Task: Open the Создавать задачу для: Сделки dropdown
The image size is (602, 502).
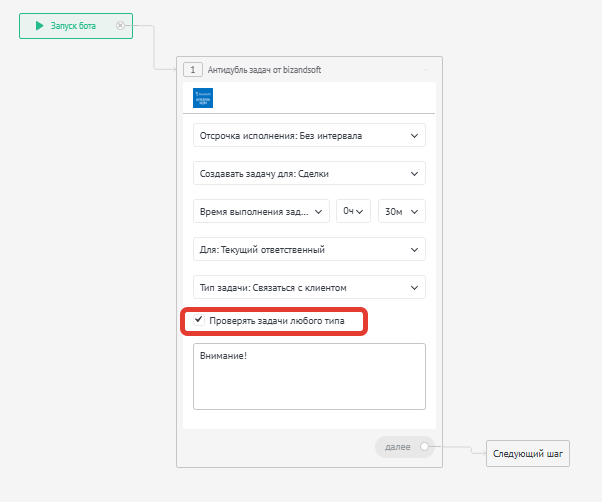Action: pyautogui.click(x=309, y=173)
